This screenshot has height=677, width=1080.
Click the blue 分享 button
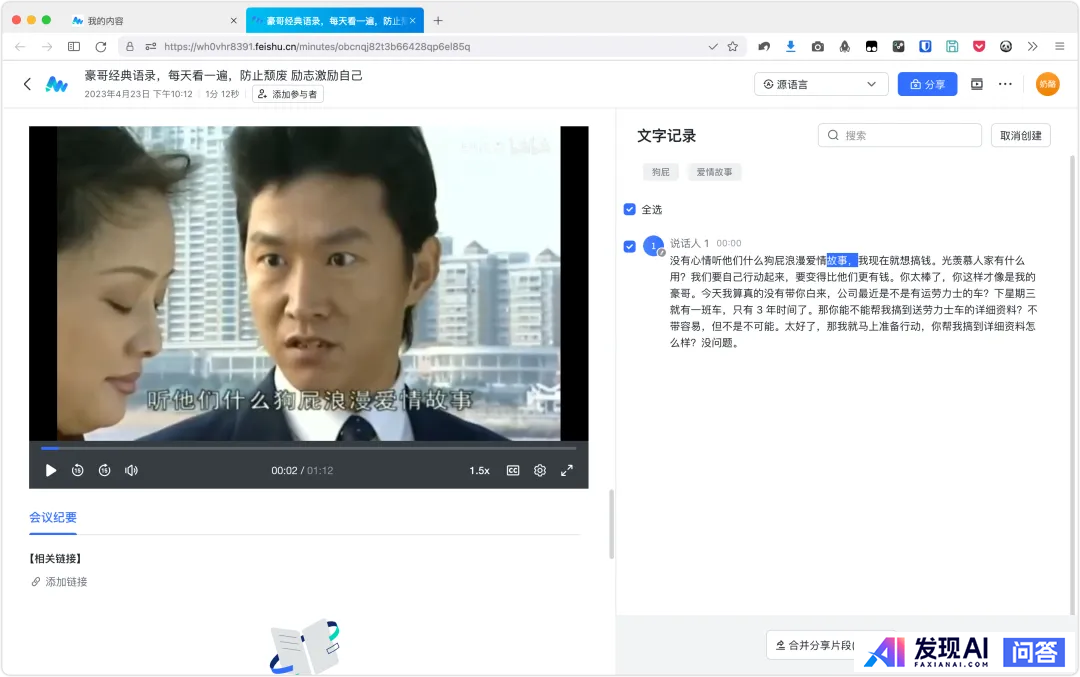[x=927, y=84]
